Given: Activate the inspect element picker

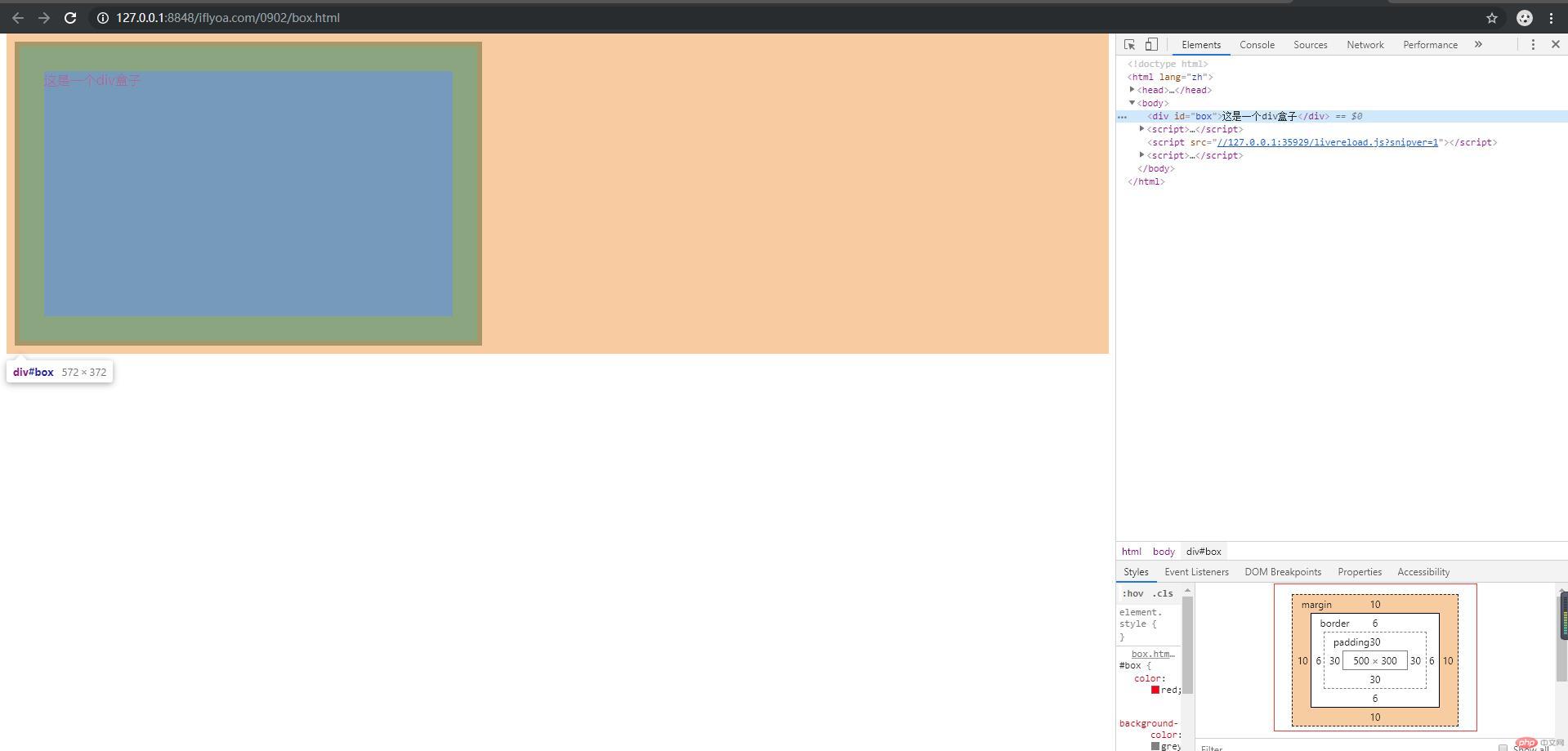Looking at the screenshot, I should pyautogui.click(x=1129, y=45).
